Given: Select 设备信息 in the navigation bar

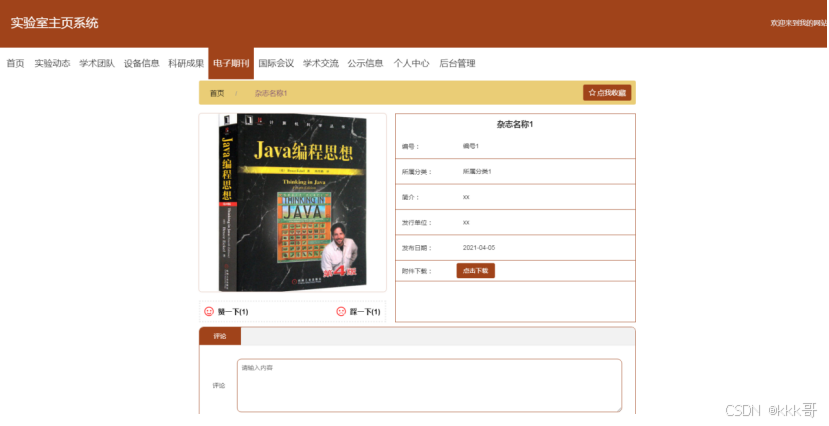Looking at the screenshot, I should pos(142,63).
